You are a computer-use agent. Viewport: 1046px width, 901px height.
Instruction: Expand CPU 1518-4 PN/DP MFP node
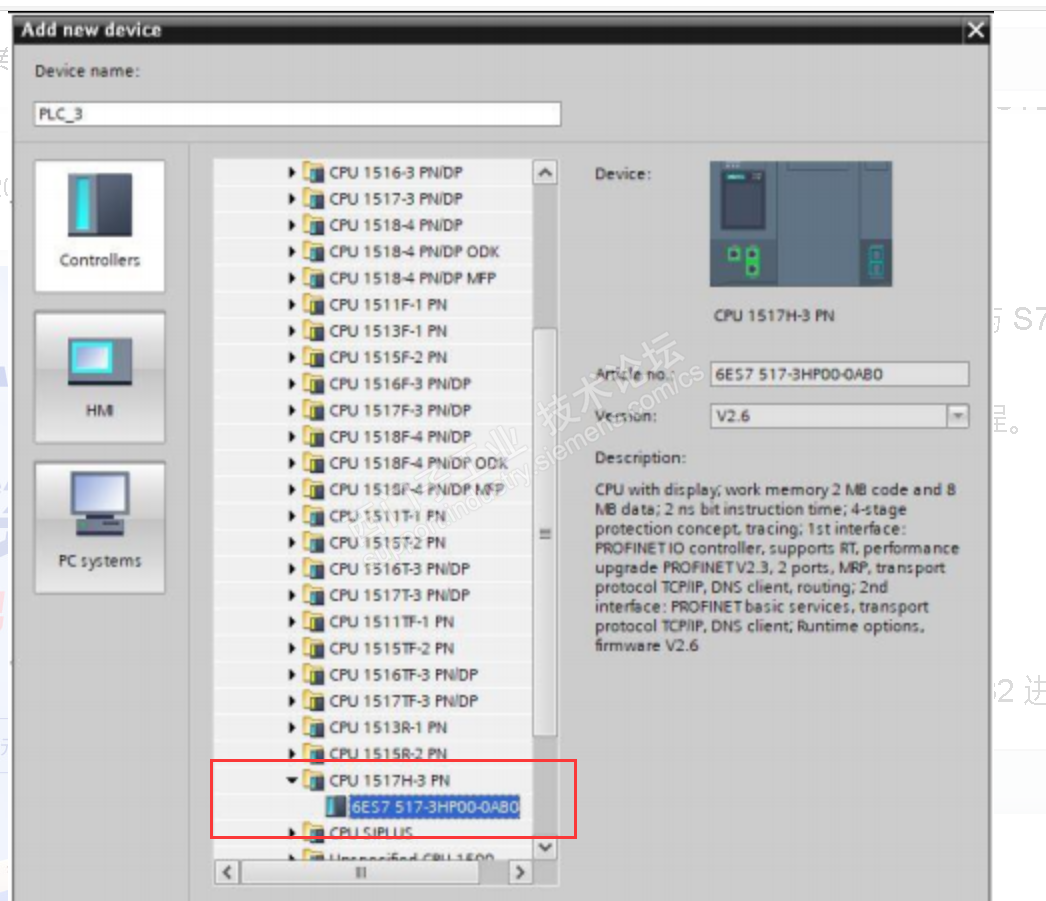tap(292, 278)
